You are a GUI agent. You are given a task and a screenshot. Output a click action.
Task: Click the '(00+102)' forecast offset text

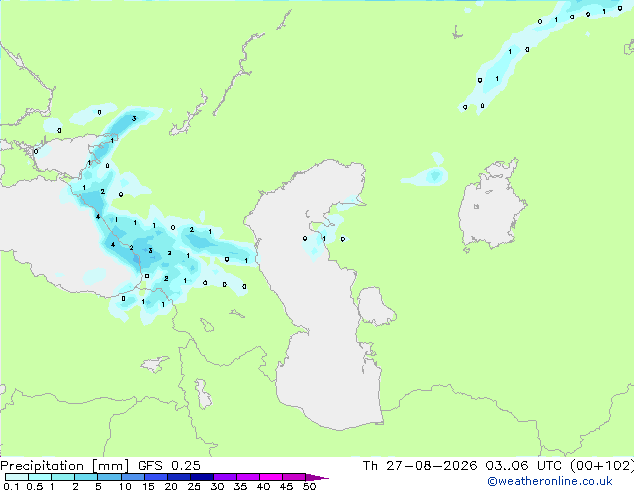pos(602,466)
